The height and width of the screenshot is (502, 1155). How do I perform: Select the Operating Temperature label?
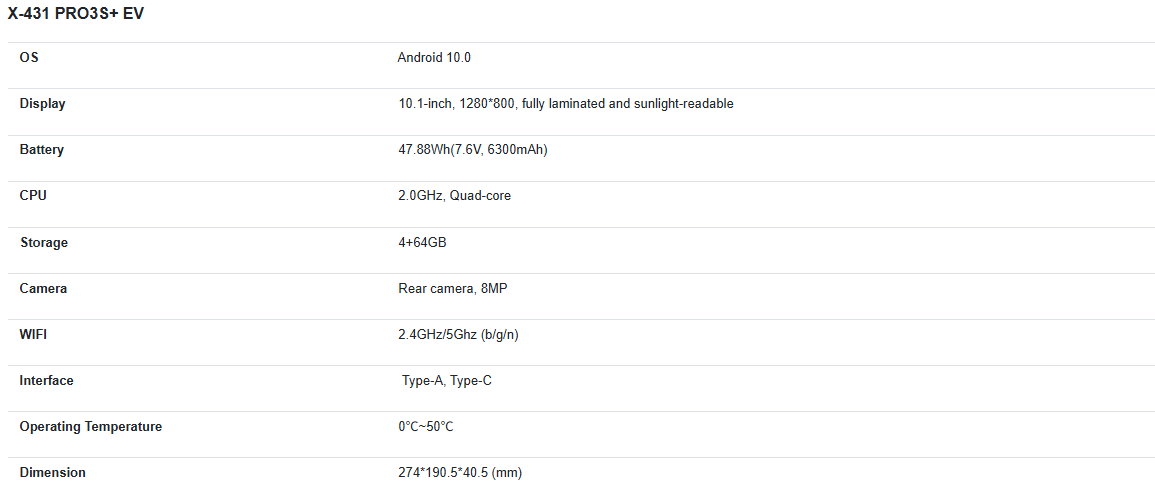pyautogui.click(x=91, y=427)
